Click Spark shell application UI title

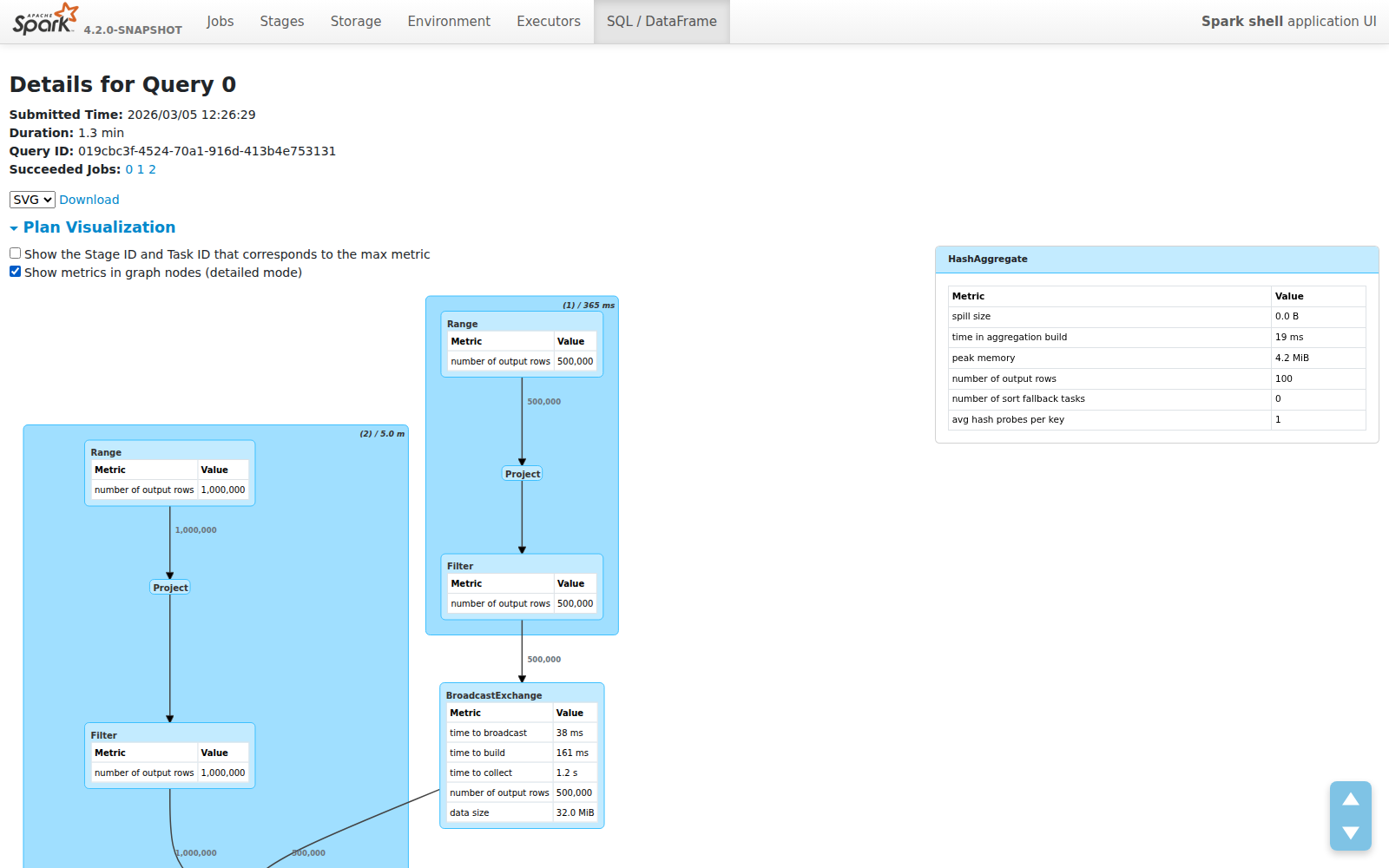(x=1288, y=21)
